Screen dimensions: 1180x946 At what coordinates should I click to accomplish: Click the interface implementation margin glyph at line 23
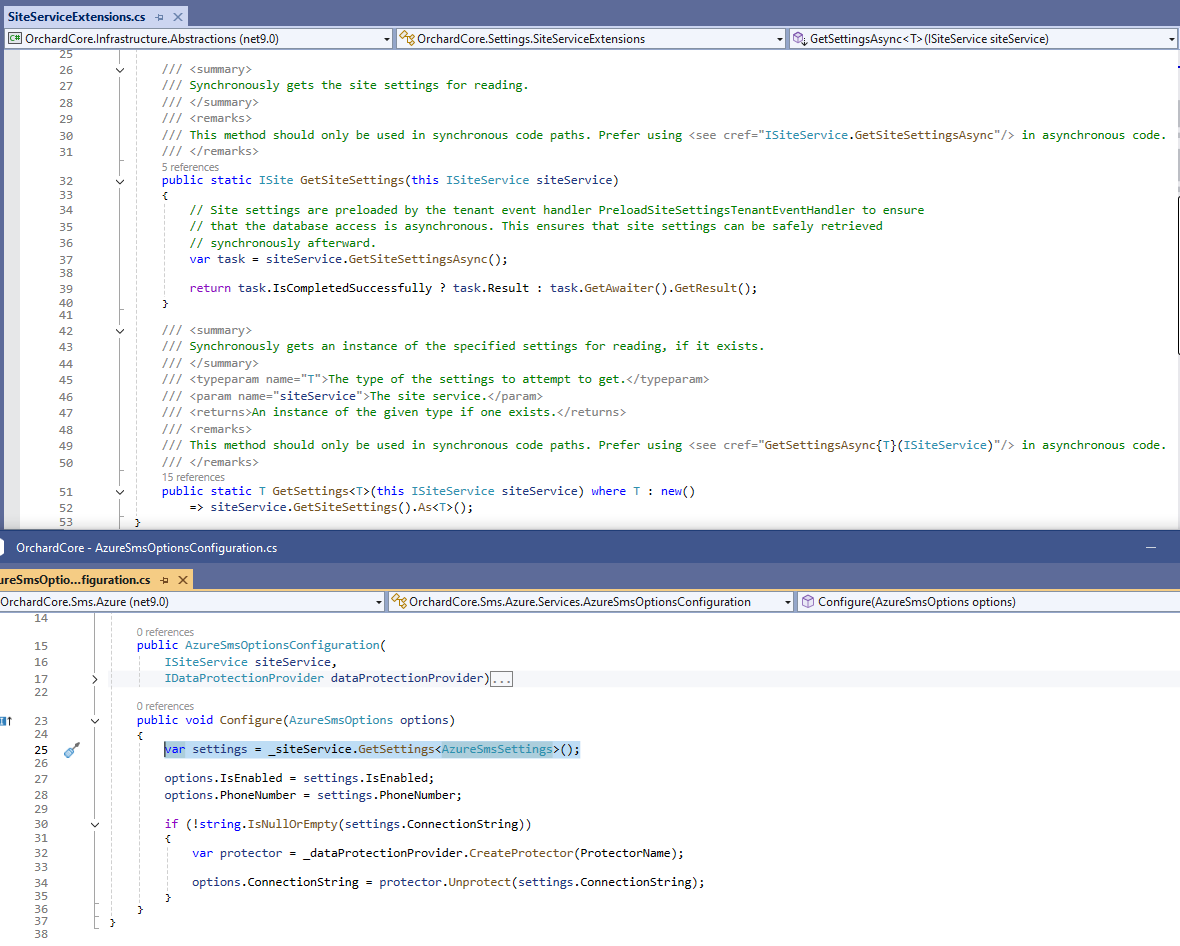(6, 721)
